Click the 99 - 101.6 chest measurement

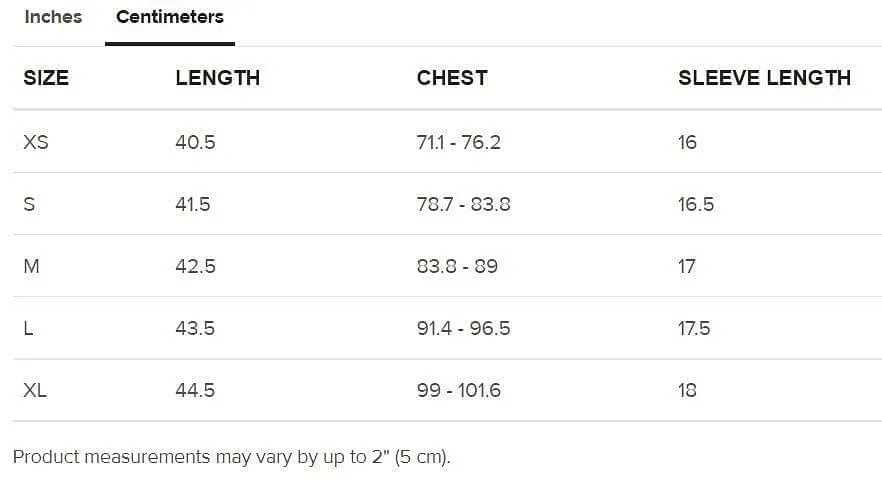(x=458, y=390)
